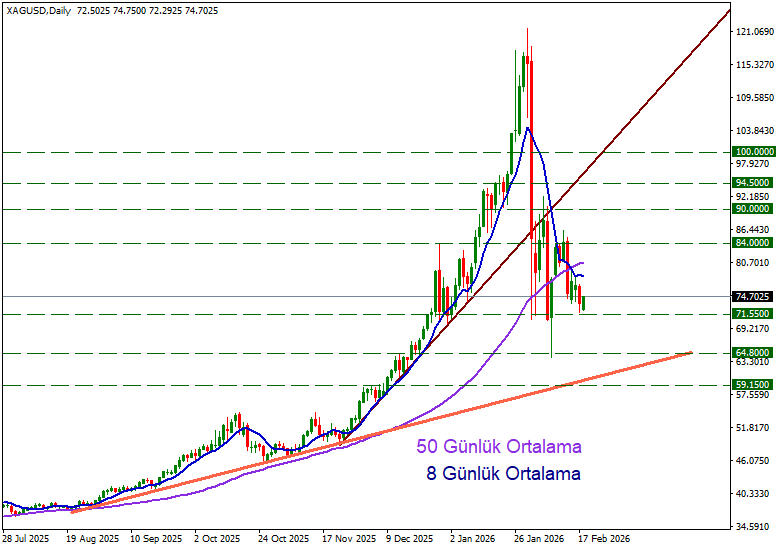Select the 64.8000 support level tag
This screenshot has height=550, width=776.
(x=752, y=353)
